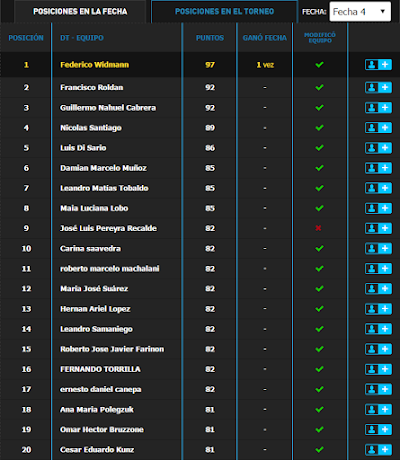Viewport: 400px width, 460px height.
Task: Open Guillermo Nahuel Cabrera's team
Action: click(x=108, y=108)
